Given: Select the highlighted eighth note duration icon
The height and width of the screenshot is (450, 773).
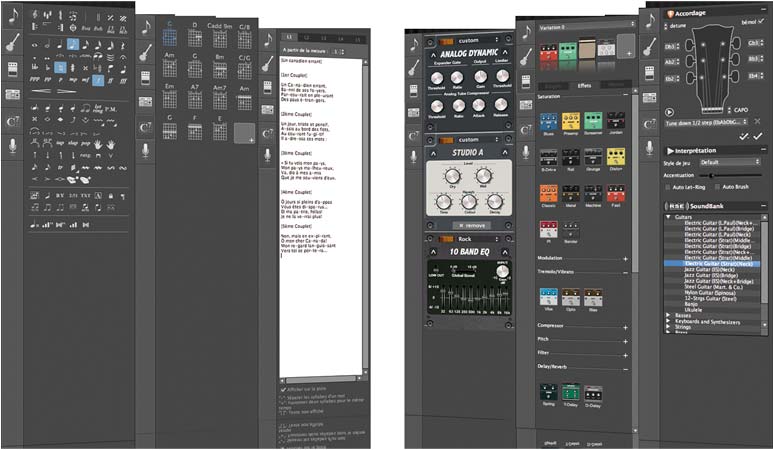Looking at the screenshot, I should [73, 45].
